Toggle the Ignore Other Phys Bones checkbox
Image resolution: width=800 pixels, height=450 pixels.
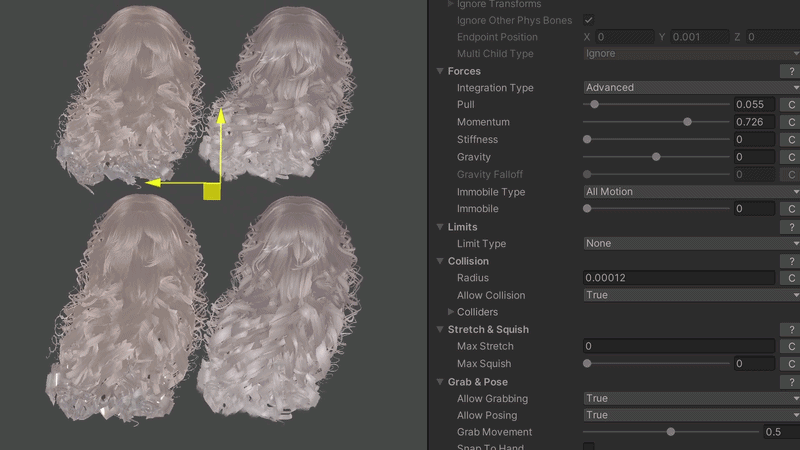588,20
